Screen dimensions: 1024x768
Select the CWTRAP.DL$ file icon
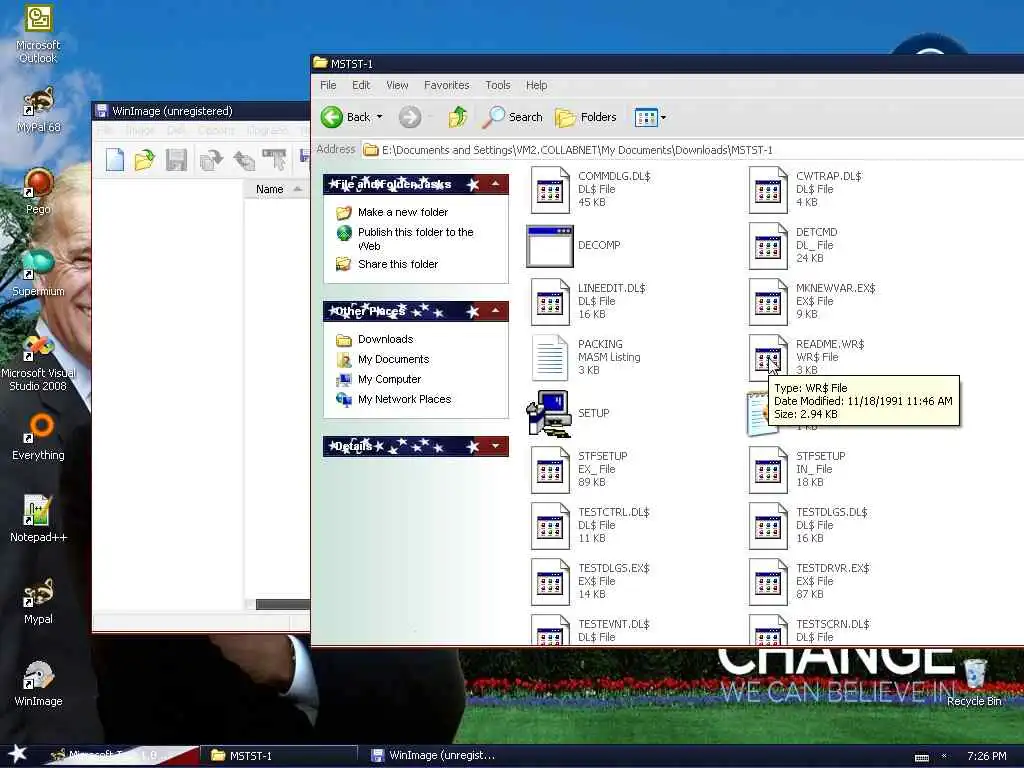tap(768, 189)
